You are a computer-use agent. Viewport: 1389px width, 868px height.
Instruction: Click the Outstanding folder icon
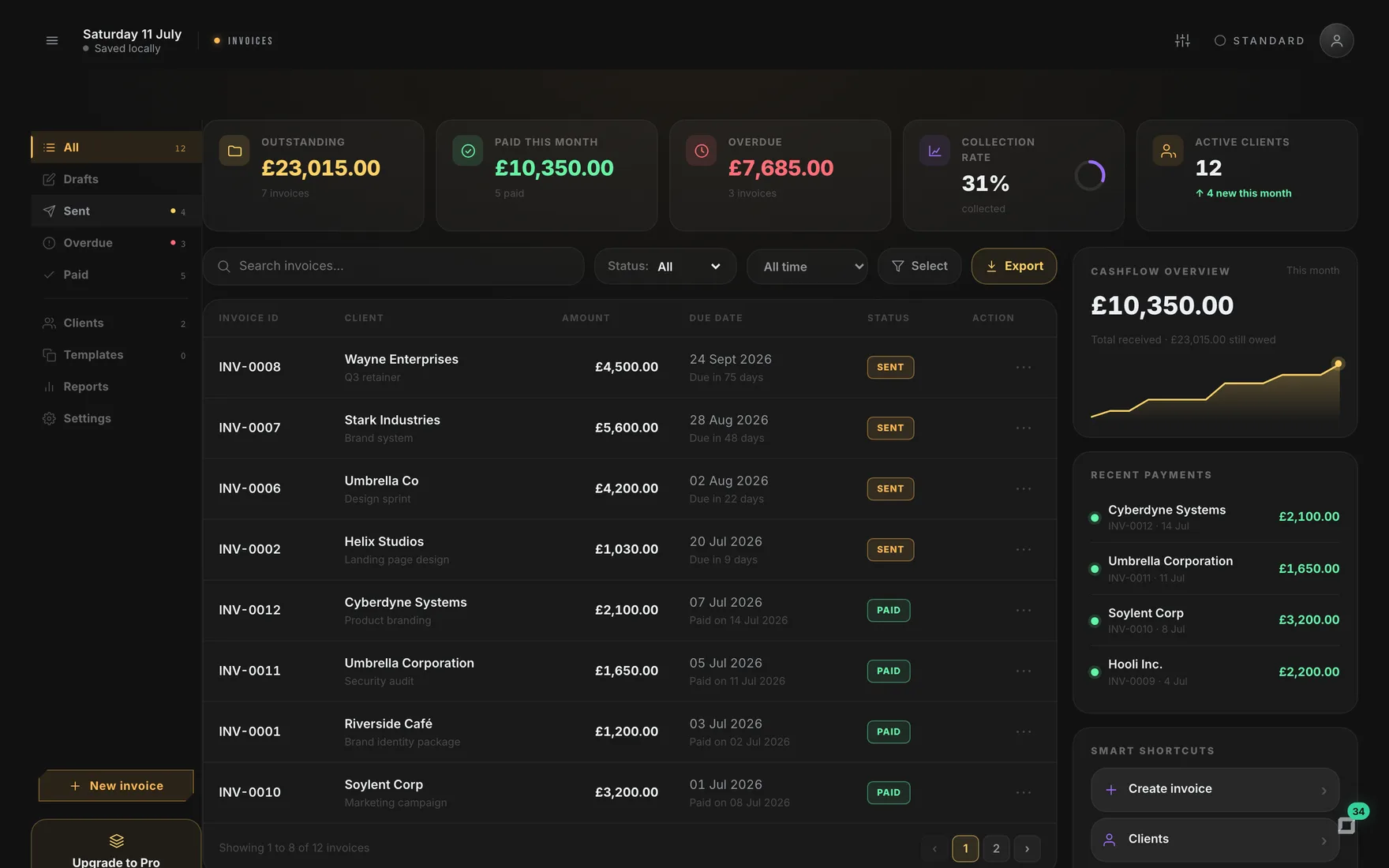coord(234,151)
